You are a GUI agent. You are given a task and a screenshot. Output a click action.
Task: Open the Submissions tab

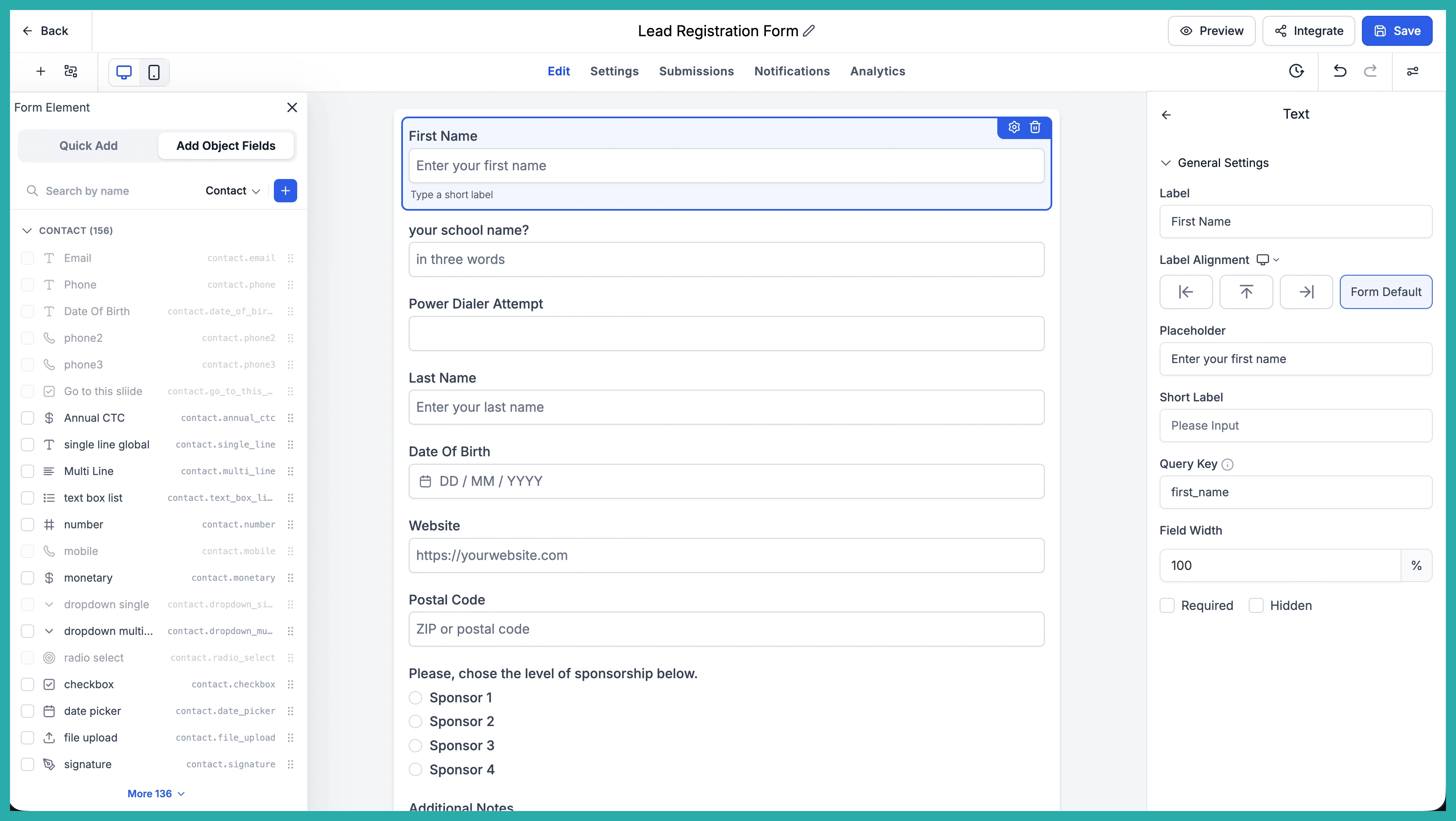click(696, 71)
